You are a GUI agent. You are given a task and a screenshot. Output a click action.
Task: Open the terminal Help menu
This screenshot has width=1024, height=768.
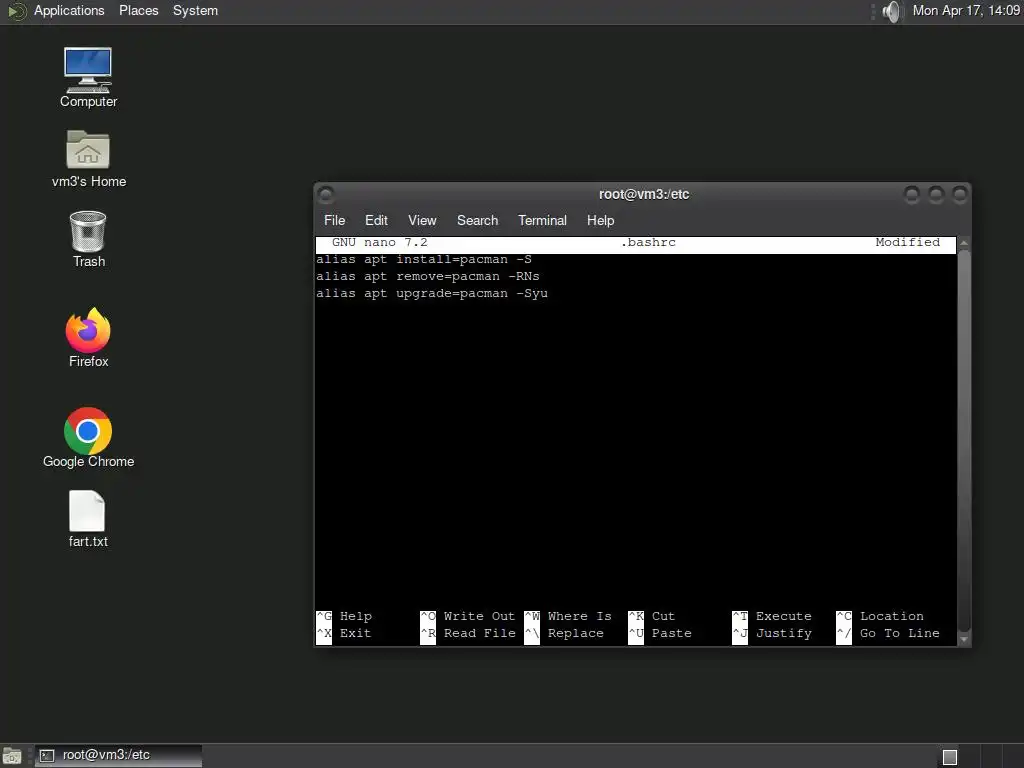coord(600,221)
